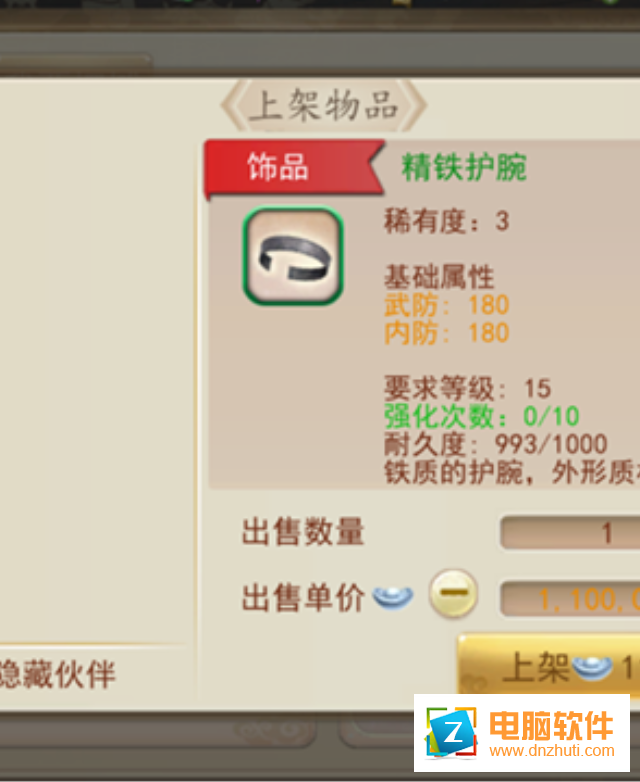Click the orange 内防 180 attribute
This screenshot has width=640, height=782.
[446, 333]
